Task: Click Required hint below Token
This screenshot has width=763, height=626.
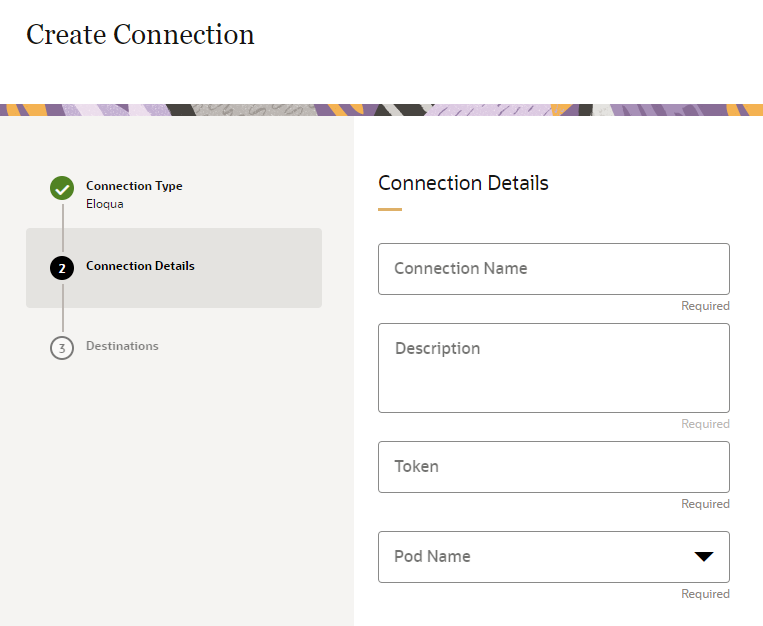Action: (705, 504)
